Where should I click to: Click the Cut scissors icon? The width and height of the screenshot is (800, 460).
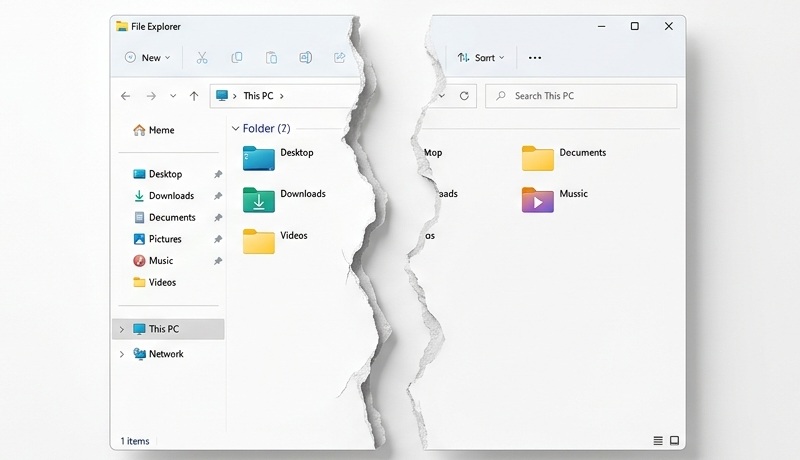pos(202,58)
